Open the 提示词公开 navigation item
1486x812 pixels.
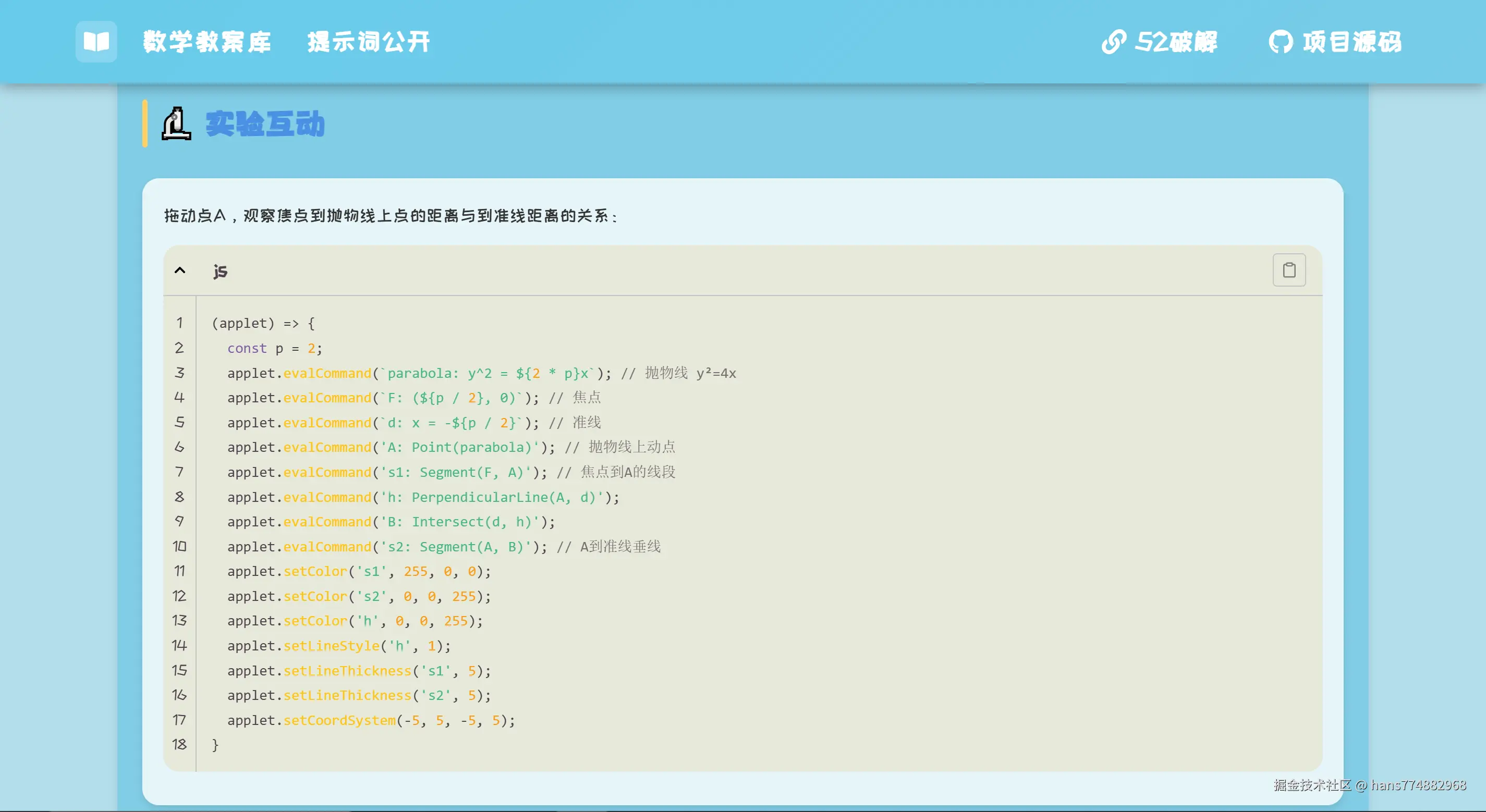coord(368,41)
